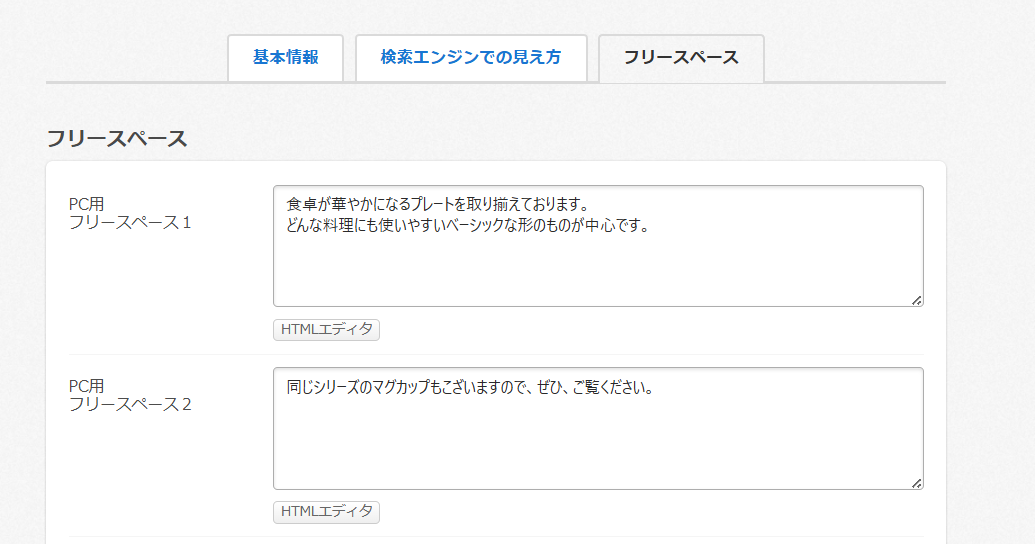The width and height of the screenshot is (1035, 544).
Task: Click the フリースペース section heading
Action: point(117,139)
